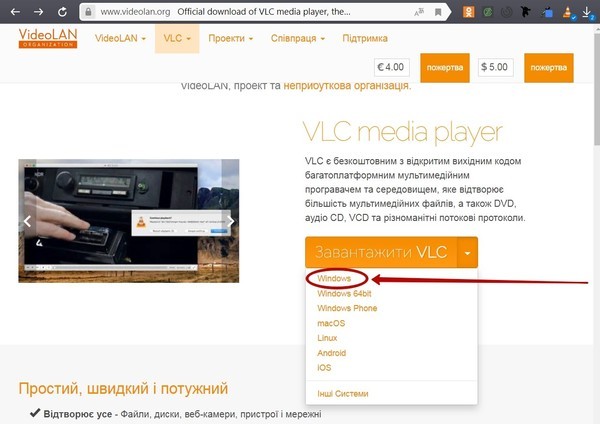Click the Простий, швидкий і потужний heading
The height and width of the screenshot is (424, 600).
[123, 388]
